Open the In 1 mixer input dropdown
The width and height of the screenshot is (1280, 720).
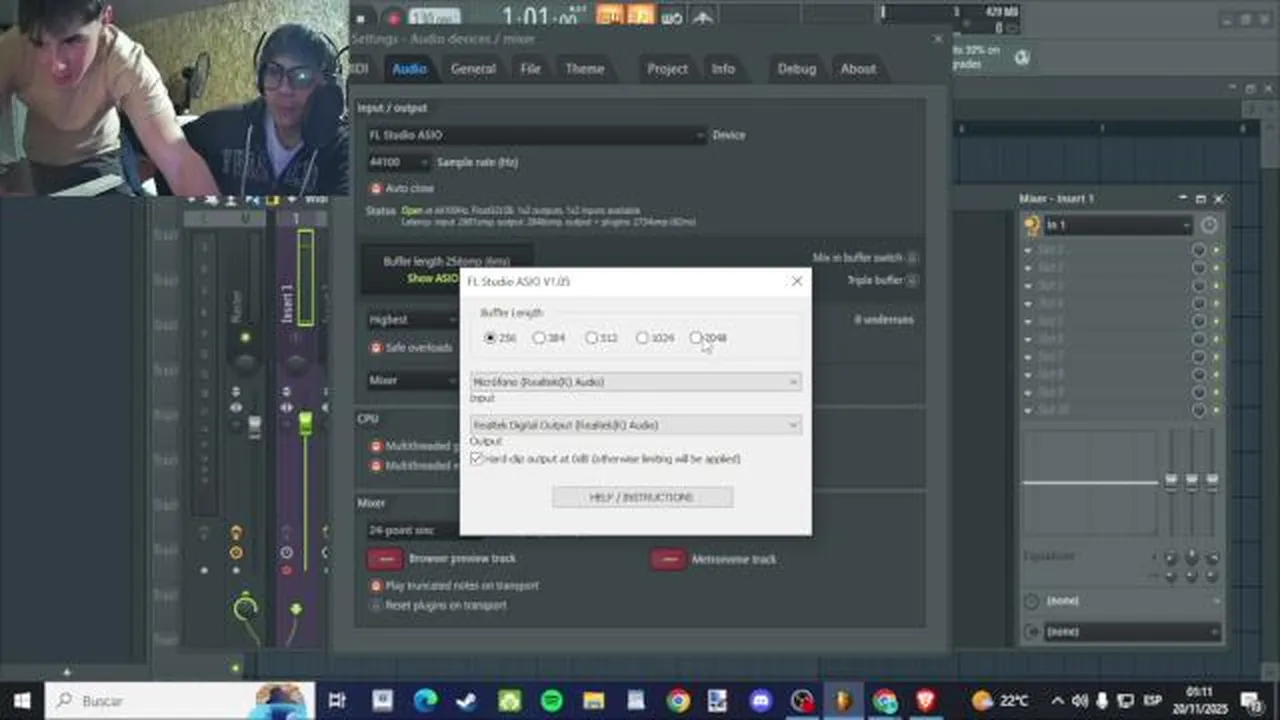1118,226
